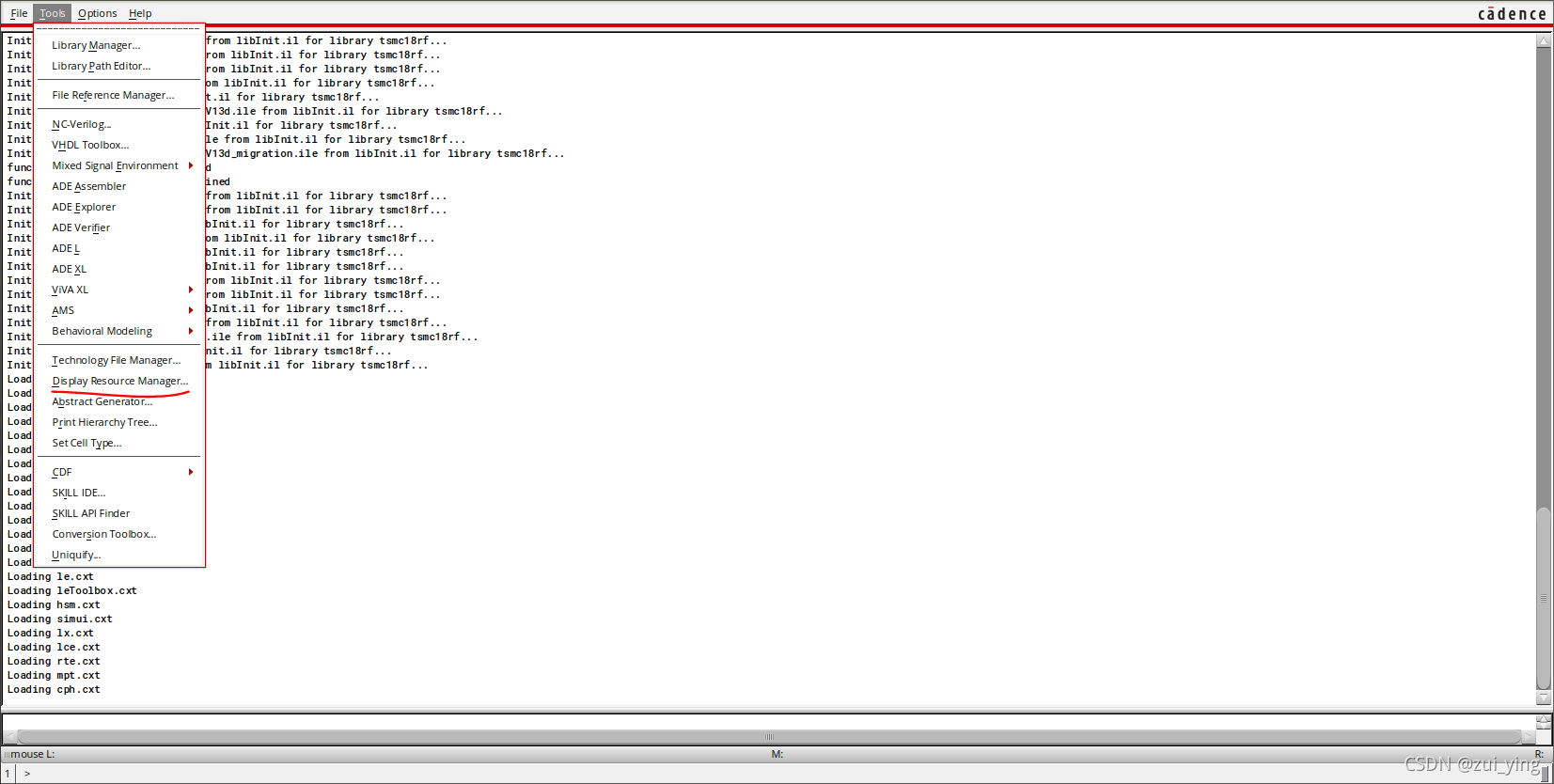The width and height of the screenshot is (1554, 784).
Task: Expand Mixed Signal Environment submenu
Action: [118, 165]
